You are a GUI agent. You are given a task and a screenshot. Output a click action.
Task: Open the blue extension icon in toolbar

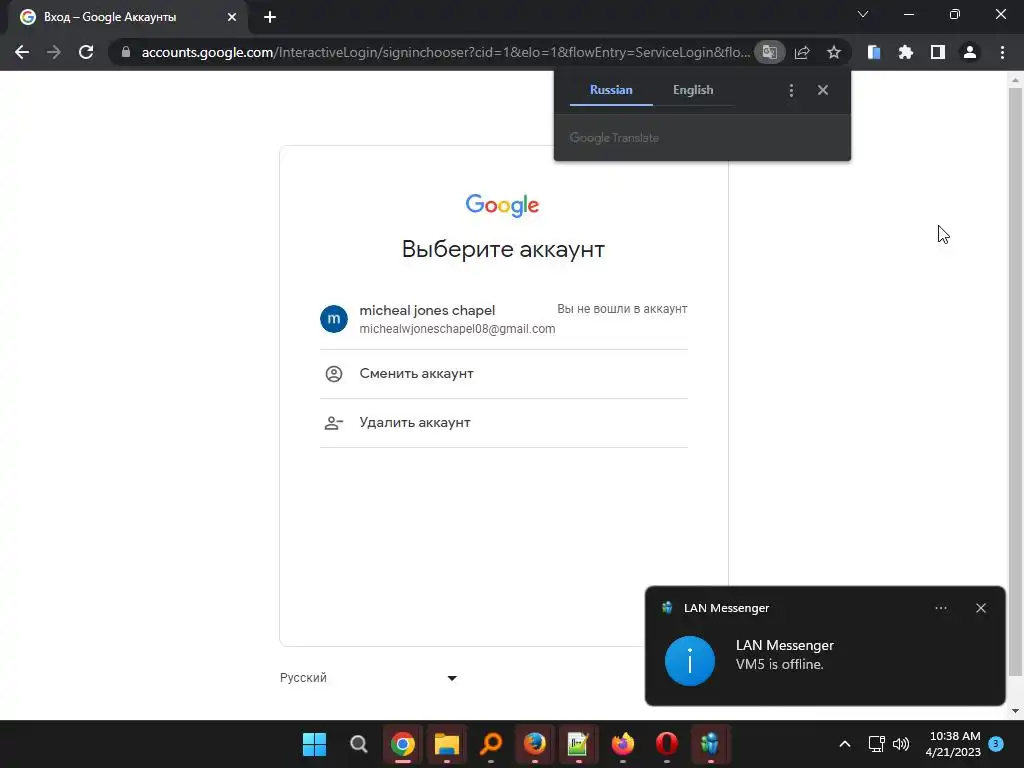[x=874, y=52]
